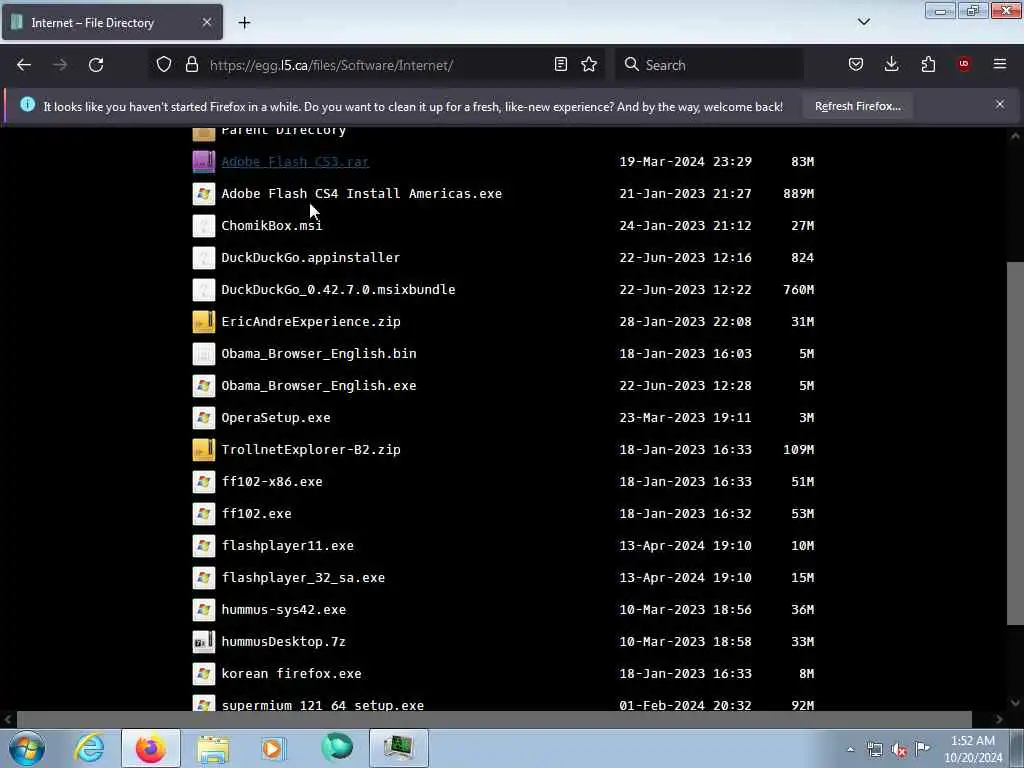Open the ChomikBox.msi file link
1024x768 pixels.
click(x=272, y=225)
